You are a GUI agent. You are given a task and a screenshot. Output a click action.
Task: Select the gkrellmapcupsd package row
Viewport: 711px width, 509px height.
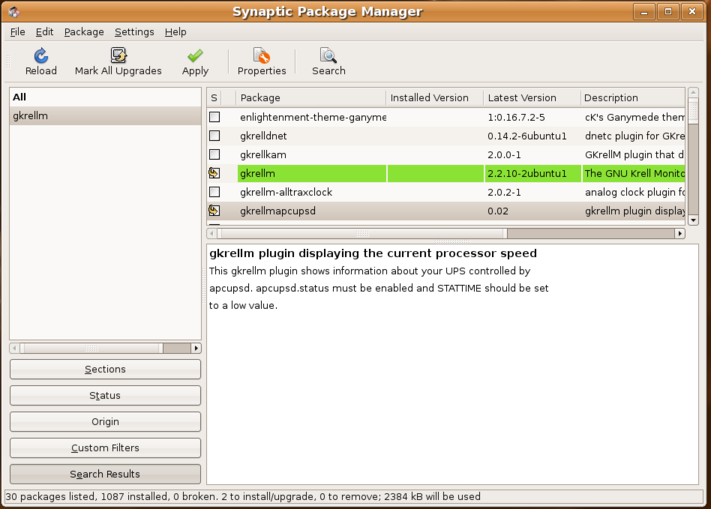[x=446, y=211]
